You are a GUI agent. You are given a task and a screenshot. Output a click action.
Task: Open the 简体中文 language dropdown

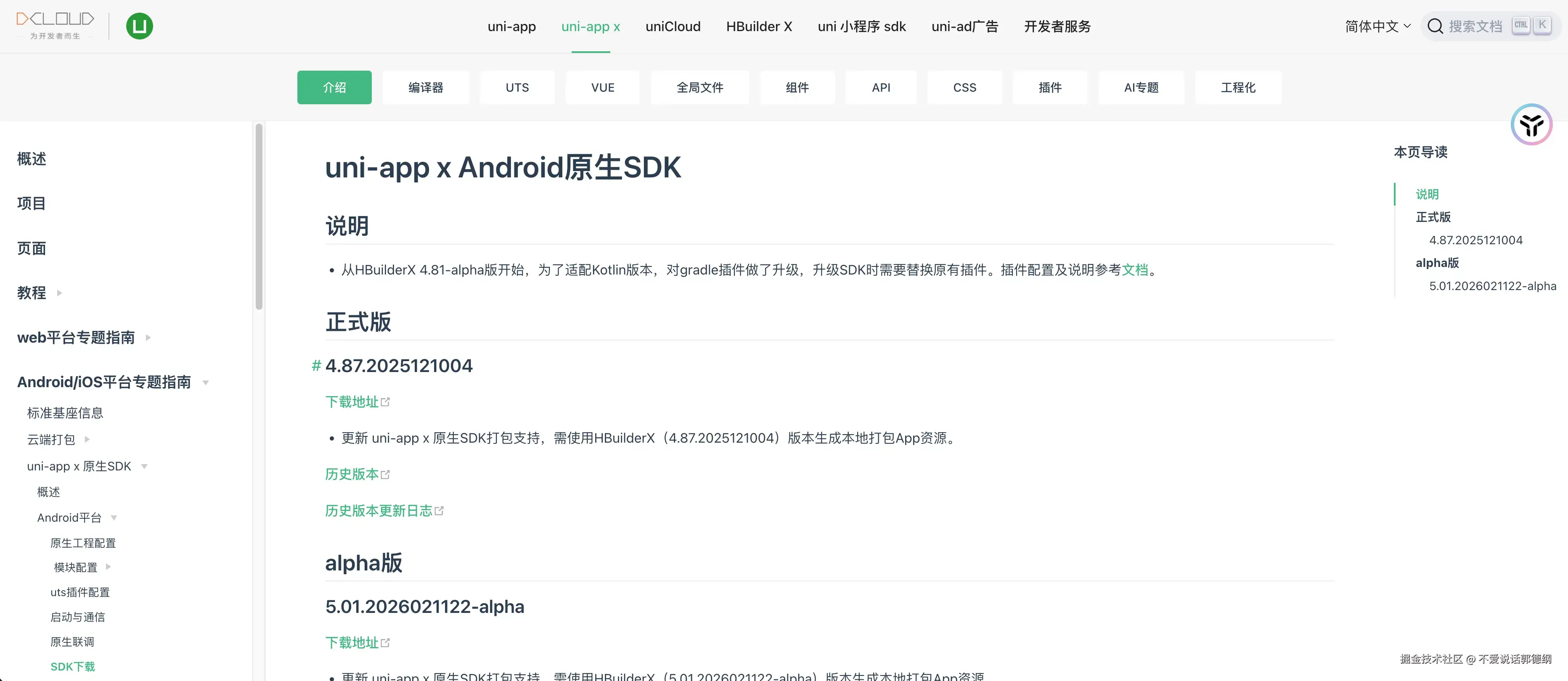[1377, 26]
